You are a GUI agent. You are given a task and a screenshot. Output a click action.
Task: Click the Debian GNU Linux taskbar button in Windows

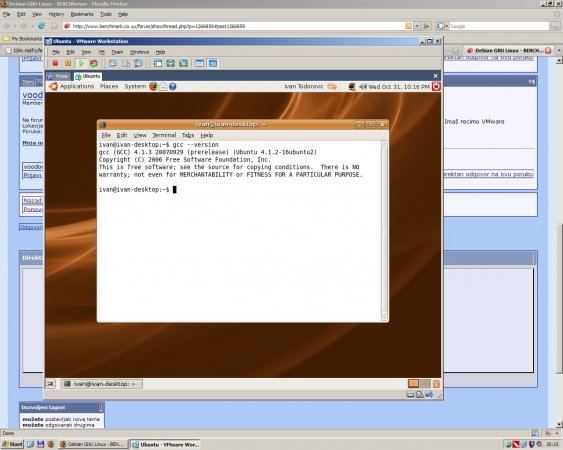click(x=92, y=444)
